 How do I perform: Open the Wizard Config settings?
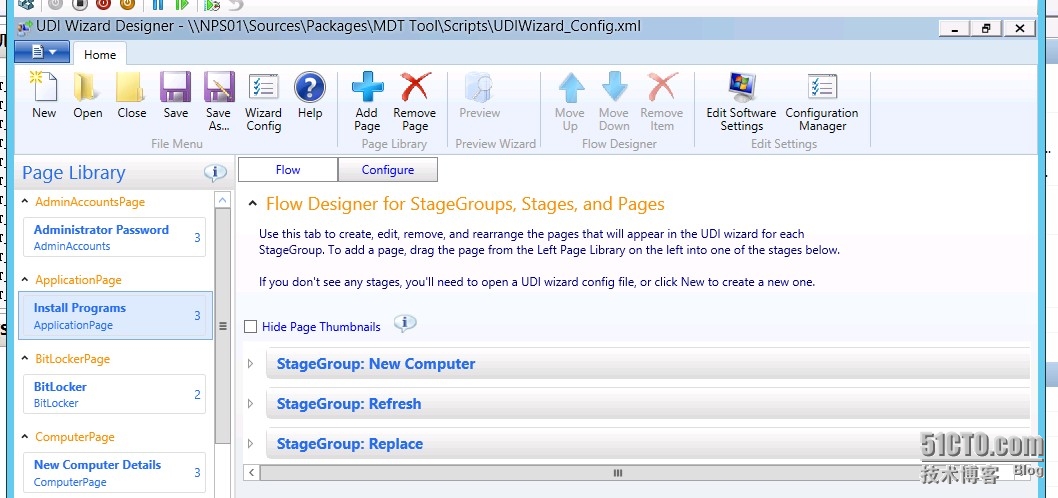(x=263, y=101)
